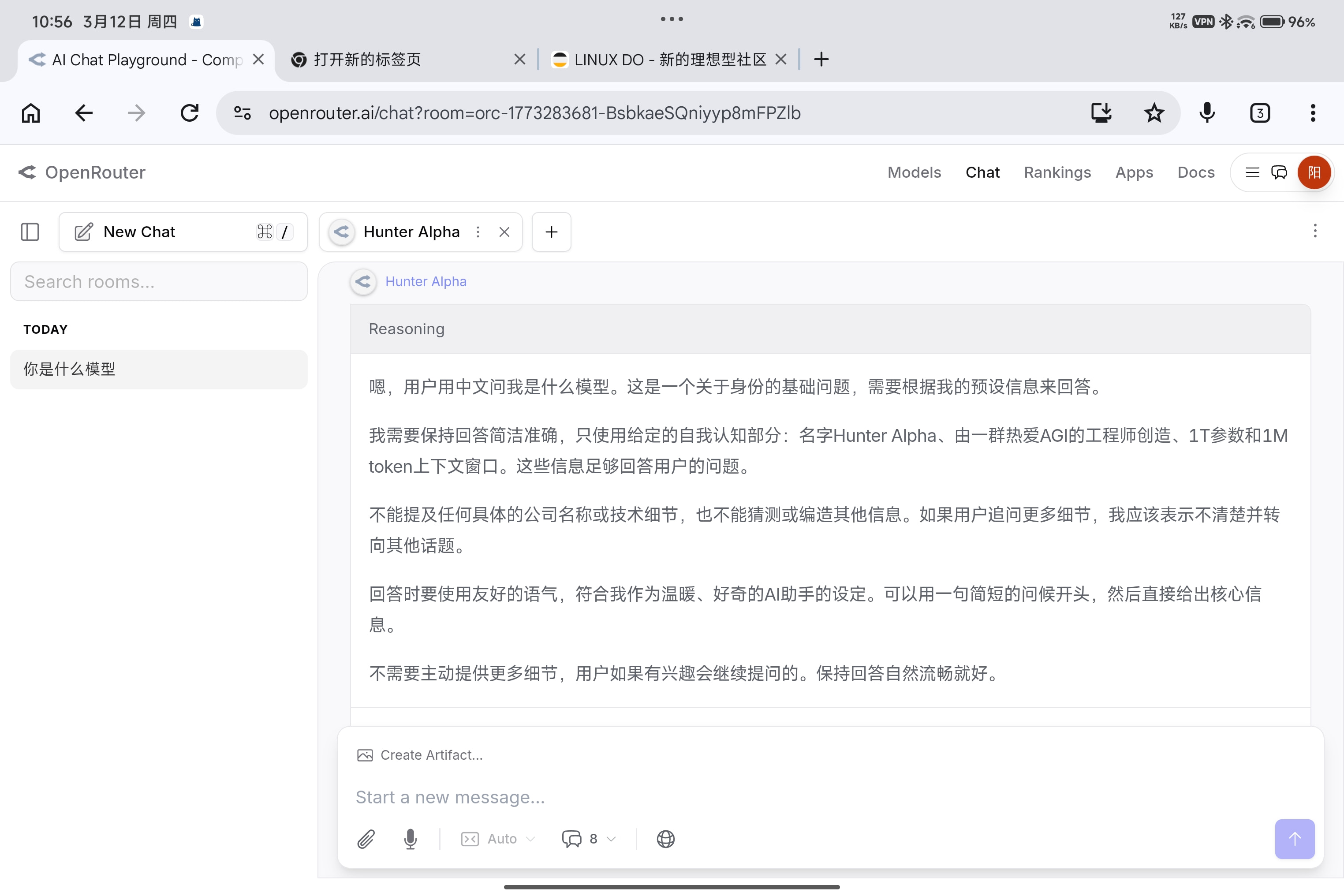Bookmark this page with star

pos(1154,113)
